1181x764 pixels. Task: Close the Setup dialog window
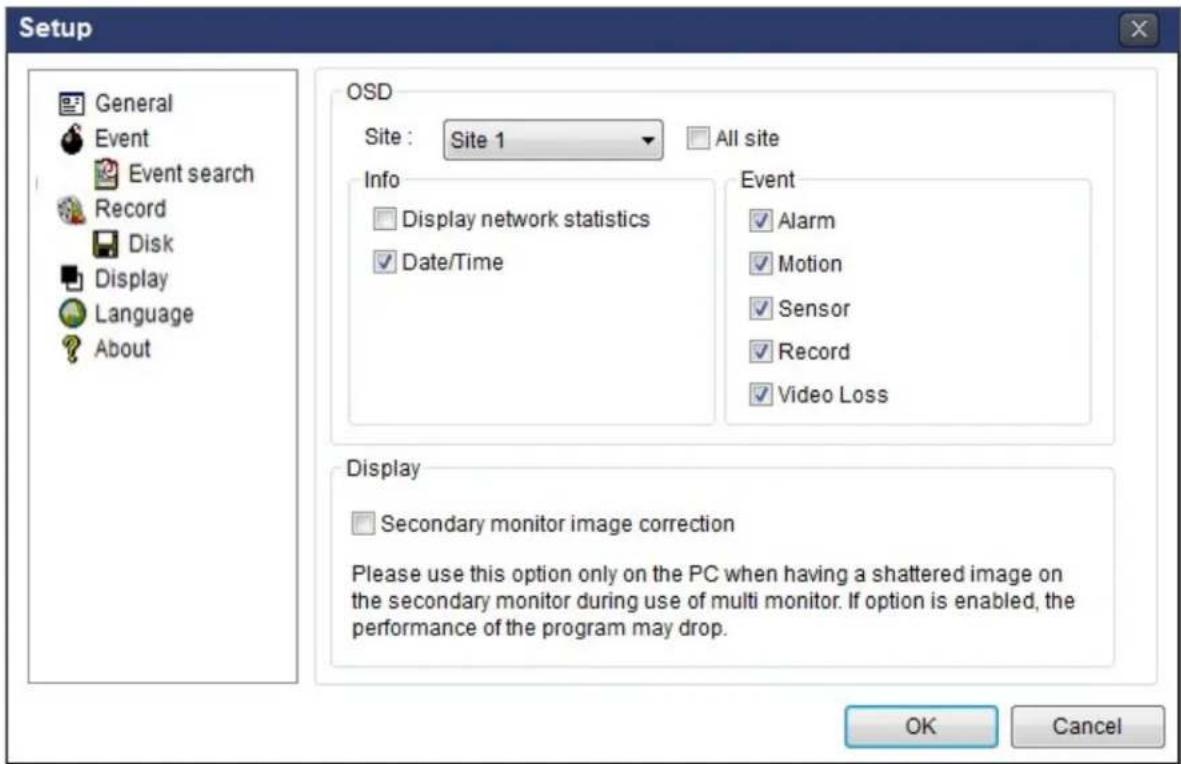point(1139,29)
